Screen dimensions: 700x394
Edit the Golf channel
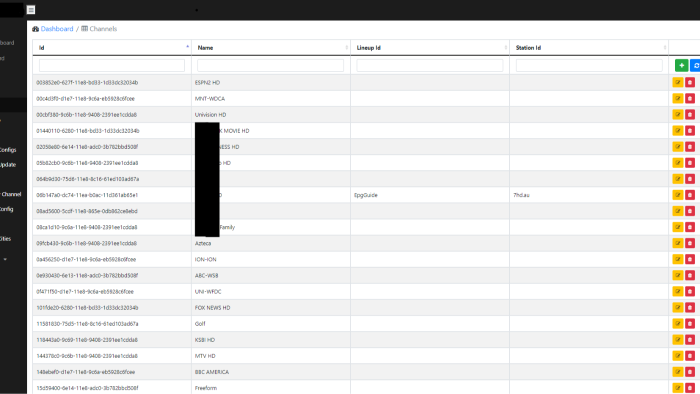(x=678, y=323)
